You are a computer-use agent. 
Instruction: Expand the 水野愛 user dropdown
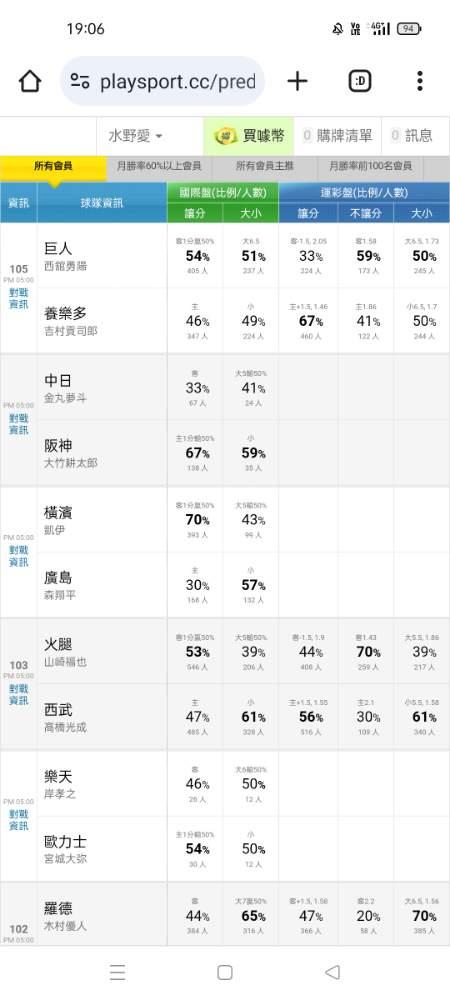[x=135, y=136]
